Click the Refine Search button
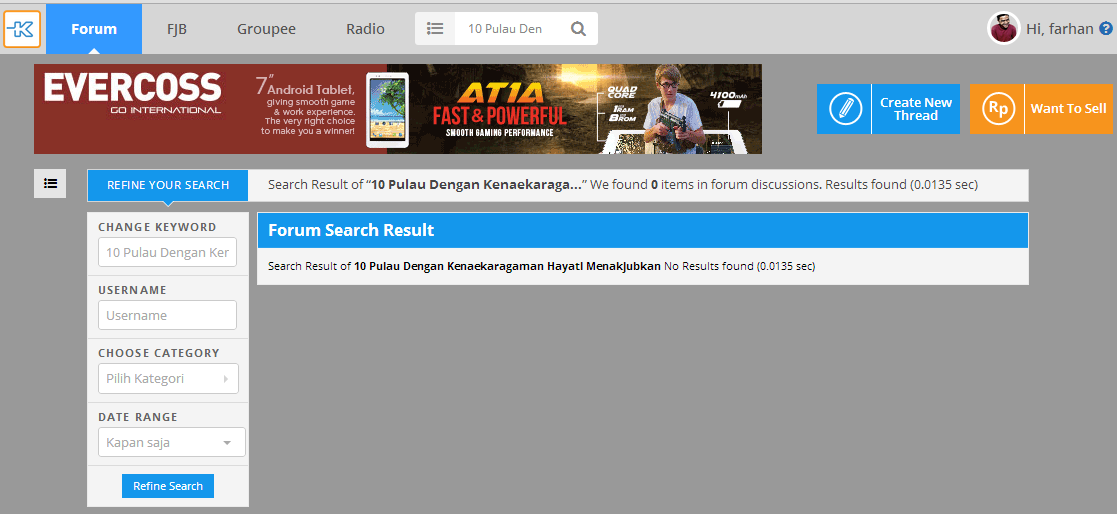 tap(168, 486)
